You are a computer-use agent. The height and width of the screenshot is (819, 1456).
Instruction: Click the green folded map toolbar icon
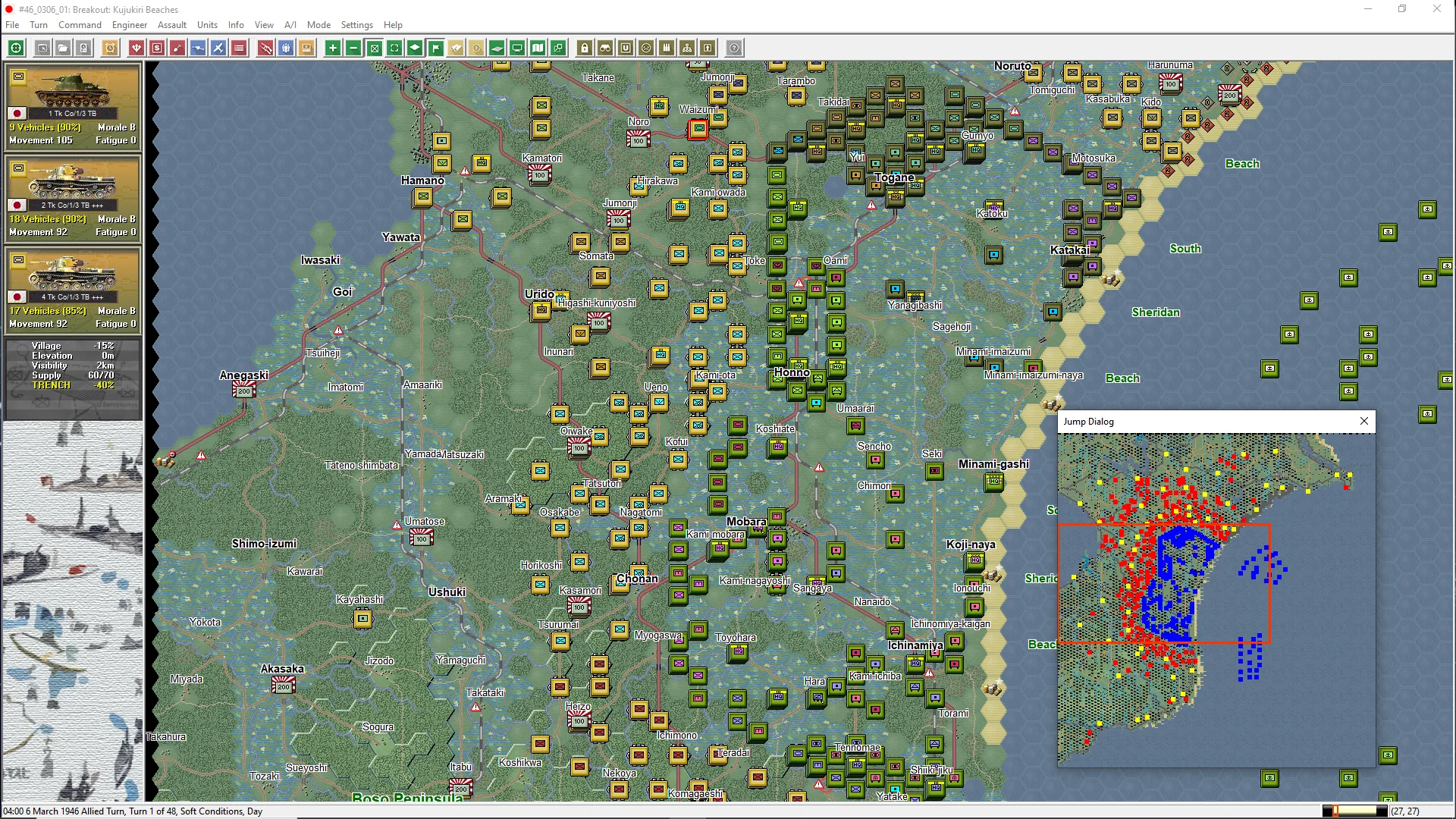538,49
